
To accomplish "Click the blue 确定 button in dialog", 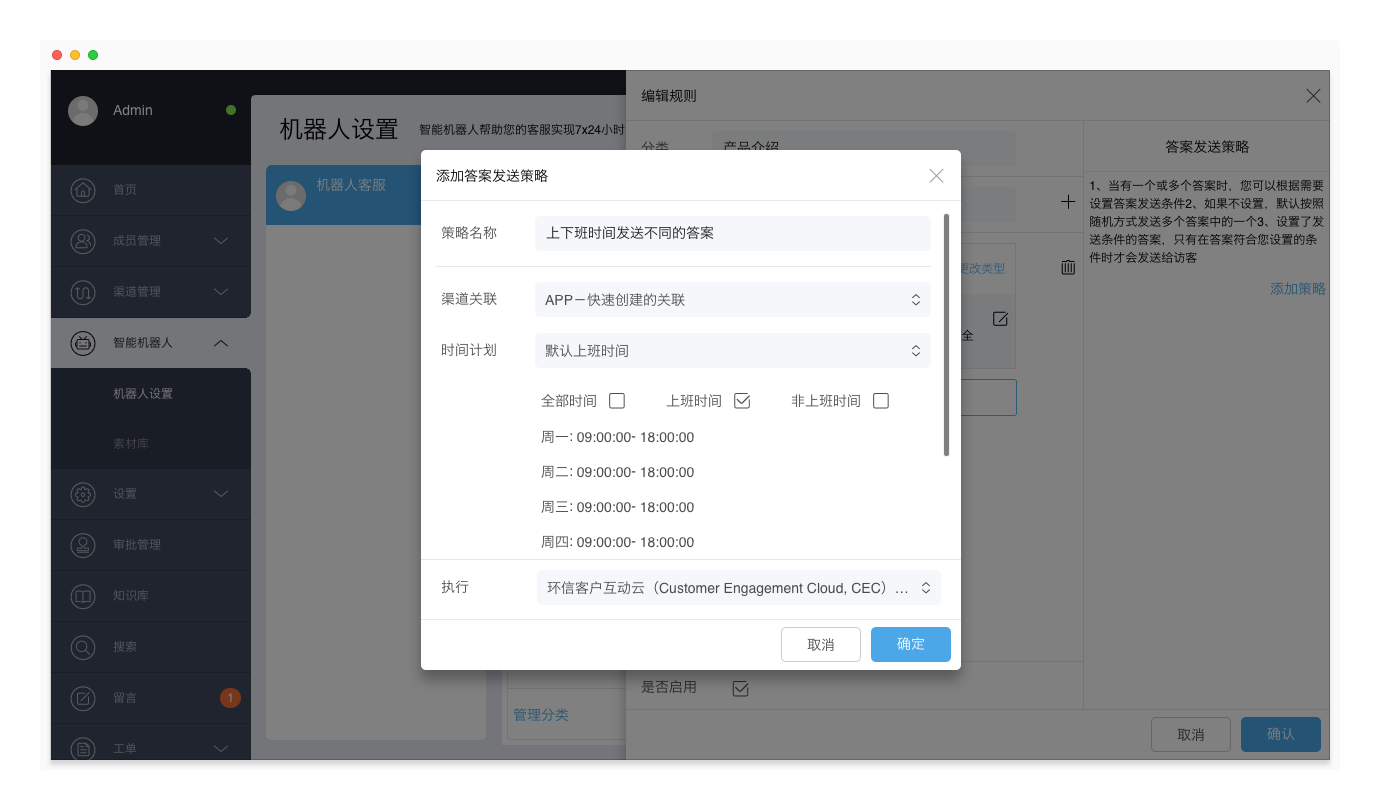I will click(910, 644).
